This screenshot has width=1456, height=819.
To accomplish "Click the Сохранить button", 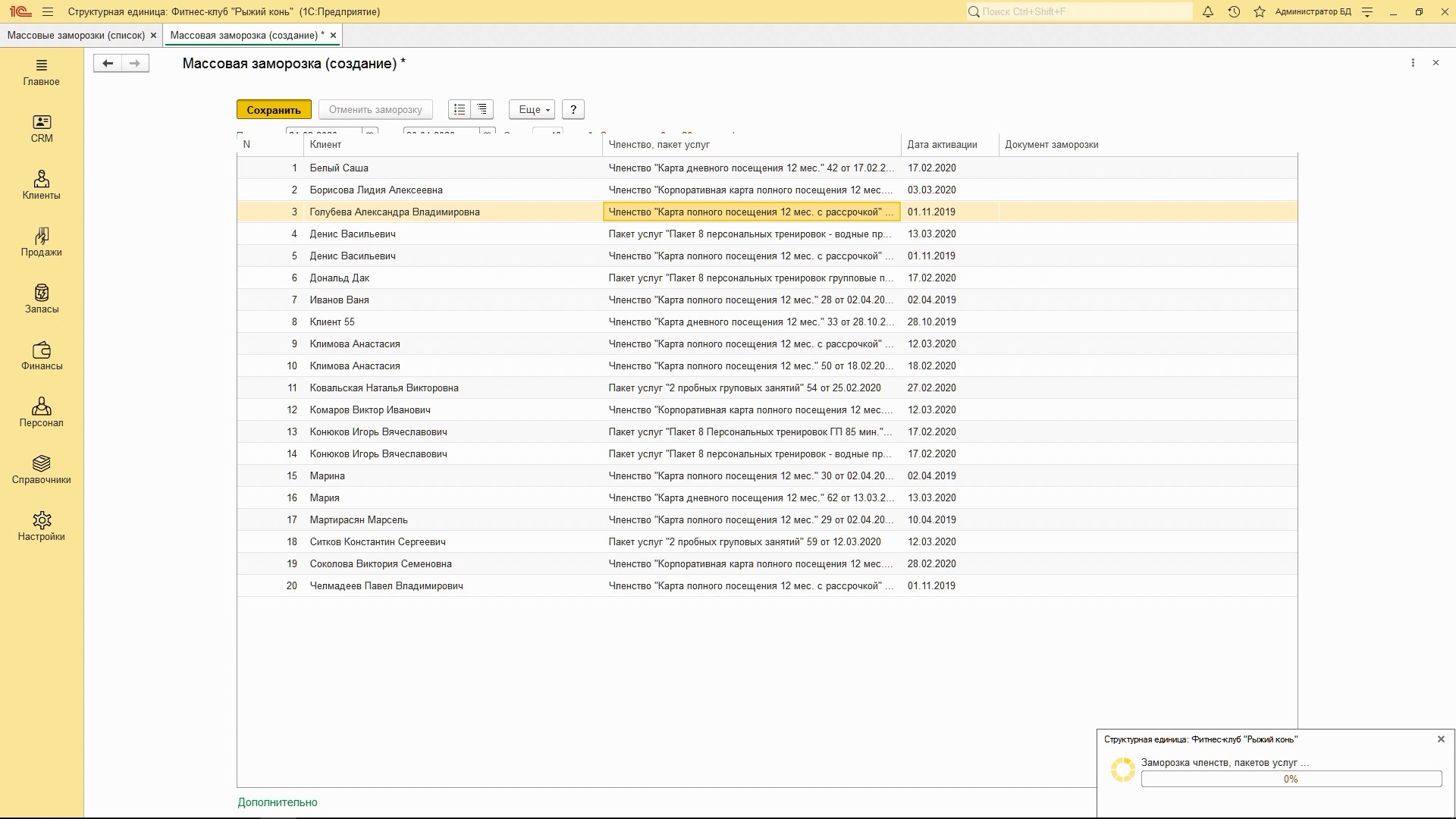I will 274,110.
